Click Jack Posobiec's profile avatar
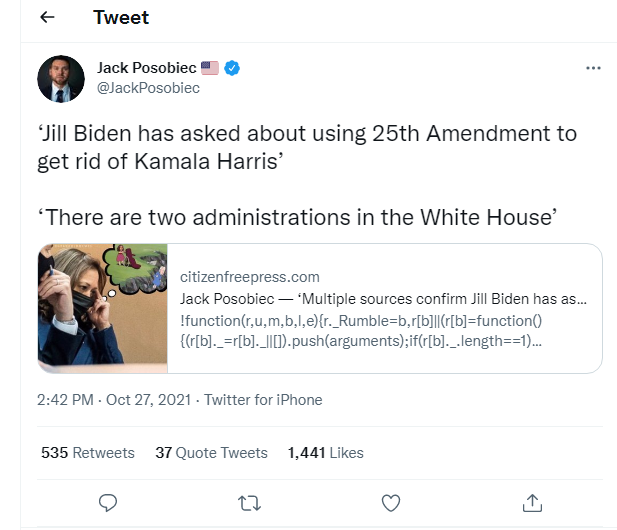The image size is (617, 530). click(61, 79)
